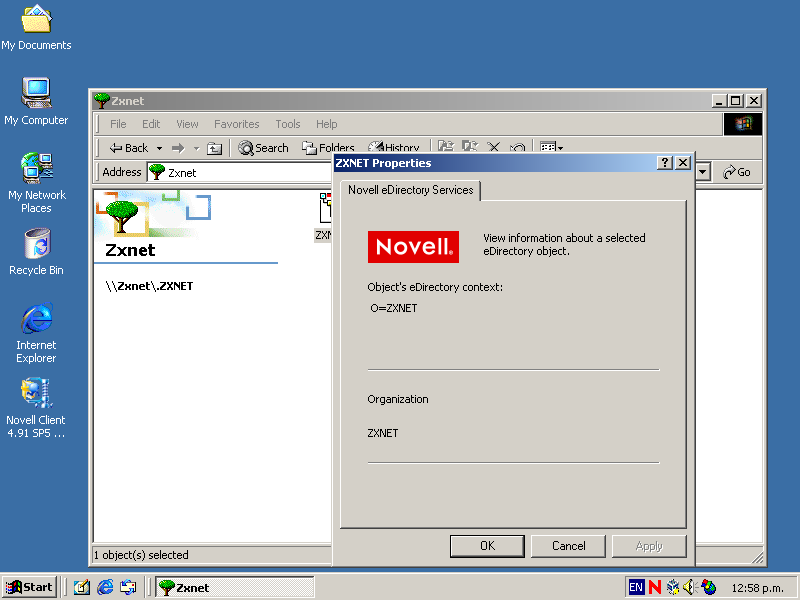Click the volume speaker tray icon
The image size is (800, 600).
pos(690,587)
